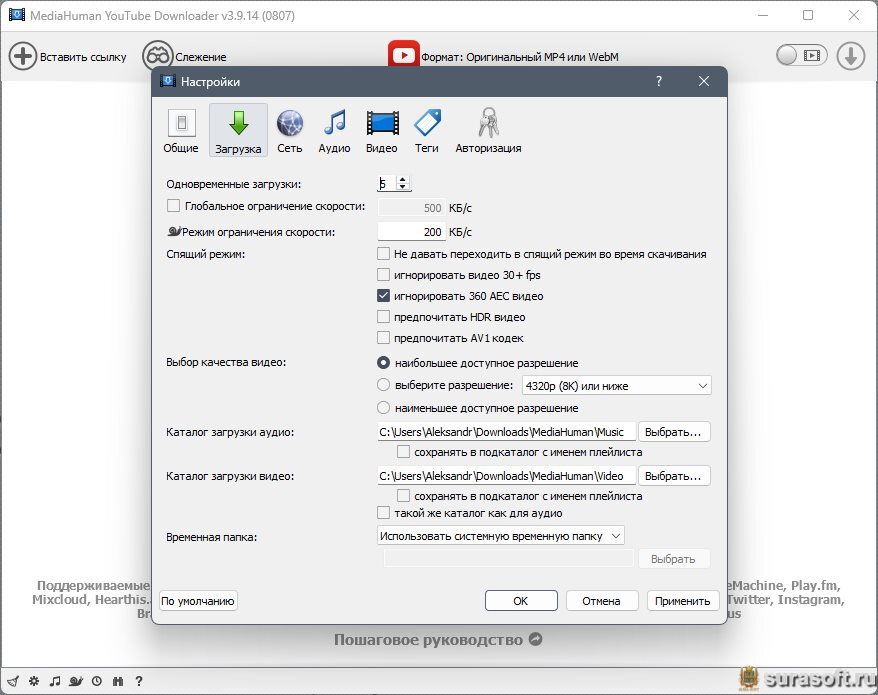Screen dimensions: 878x695
Task: Switch to the Сеть settings tab
Action: (289, 130)
